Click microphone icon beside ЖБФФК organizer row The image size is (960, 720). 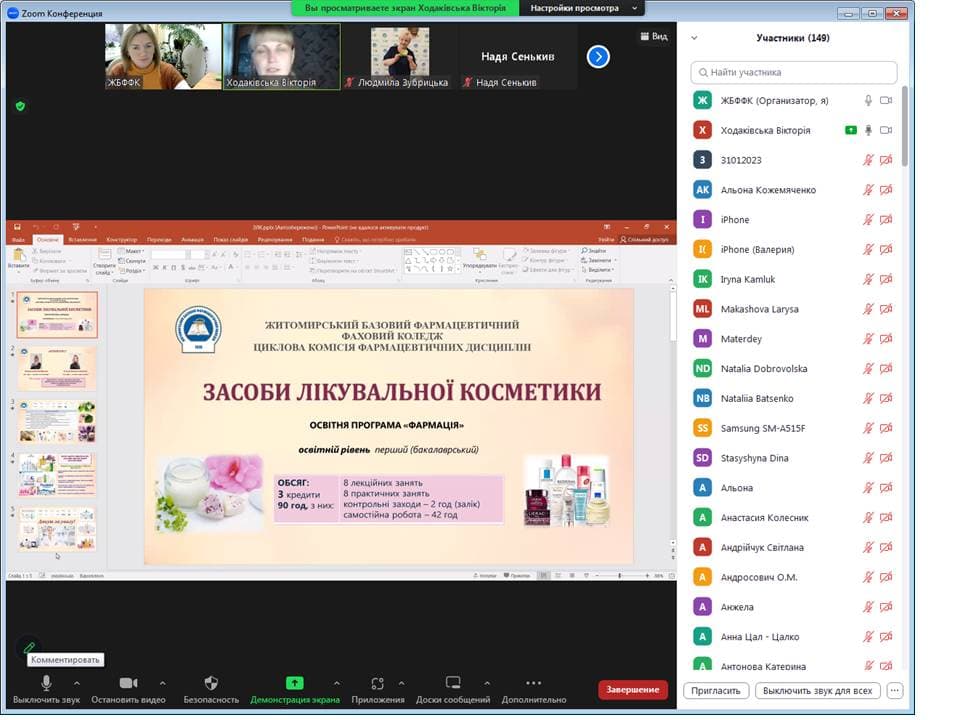868,100
